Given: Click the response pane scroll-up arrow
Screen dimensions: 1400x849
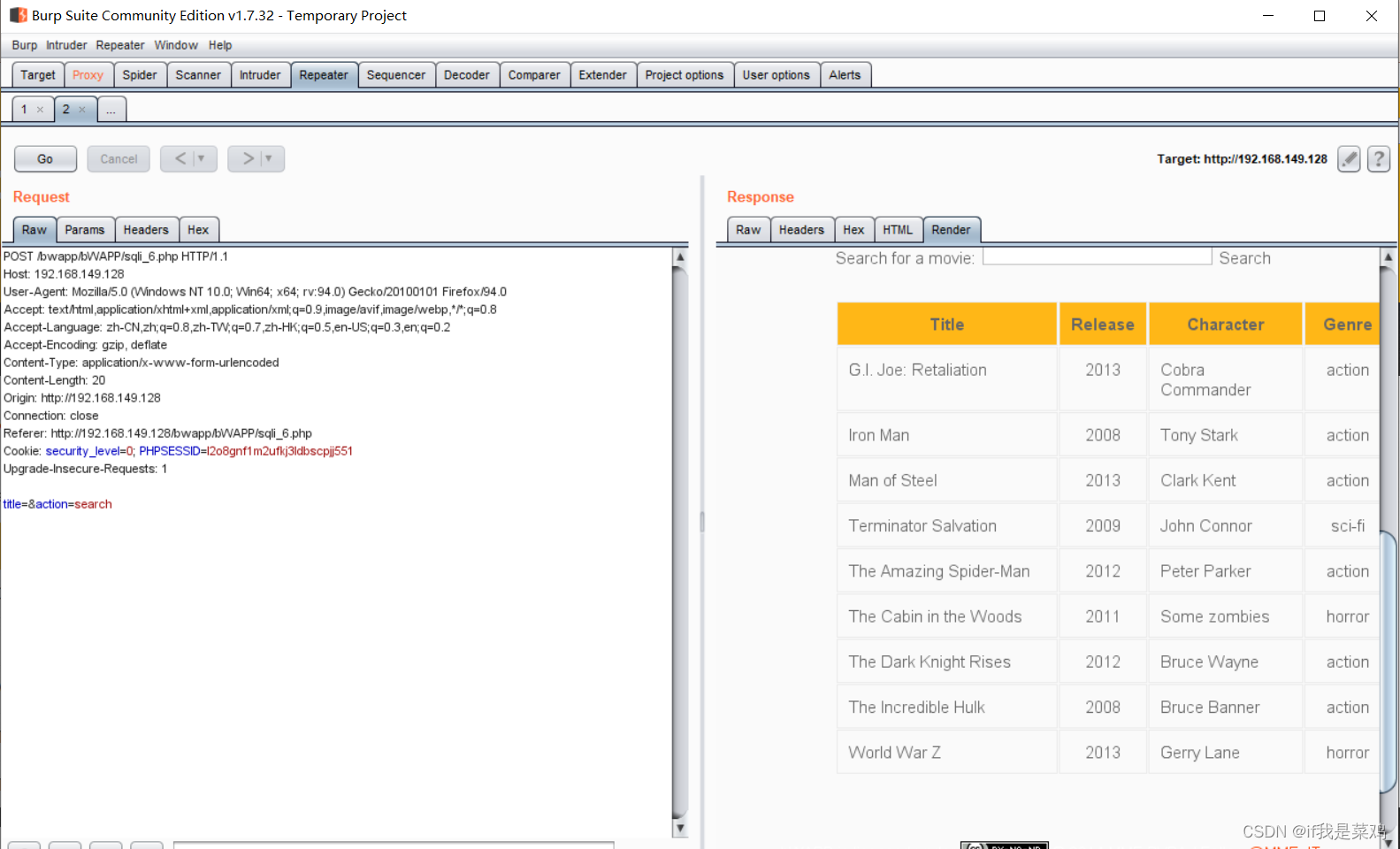Looking at the screenshot, I should pos(1388,256).
